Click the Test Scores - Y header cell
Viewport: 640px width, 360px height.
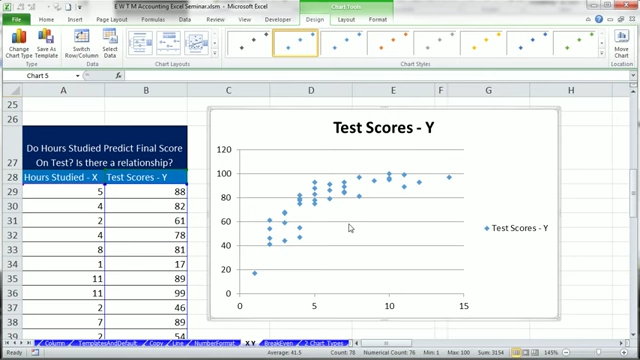pos(146,177)
